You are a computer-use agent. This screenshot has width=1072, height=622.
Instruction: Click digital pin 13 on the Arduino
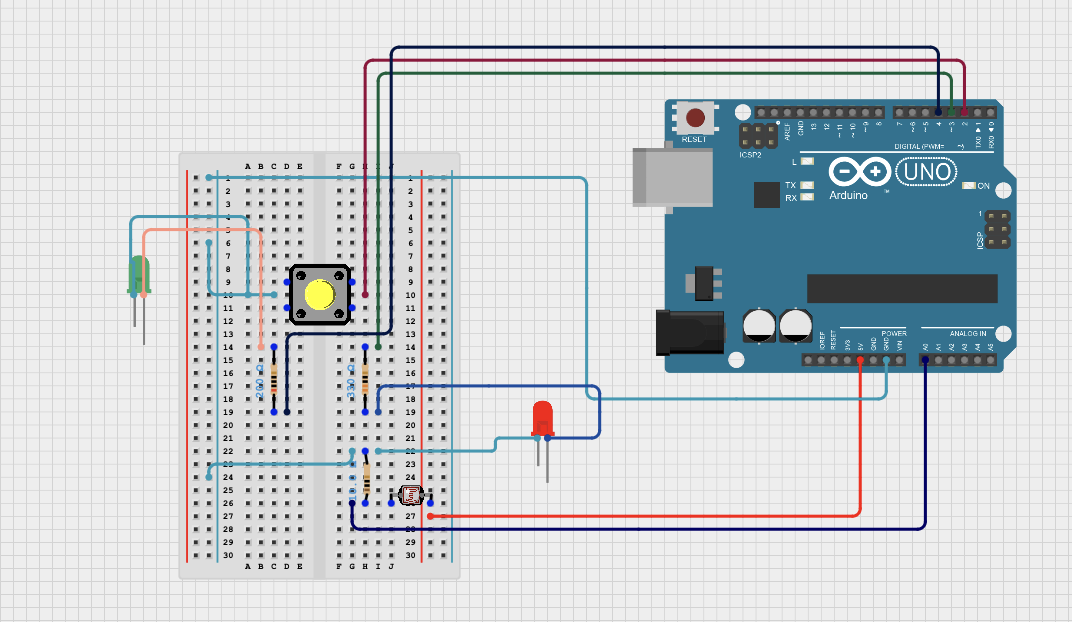coord(814,113)
